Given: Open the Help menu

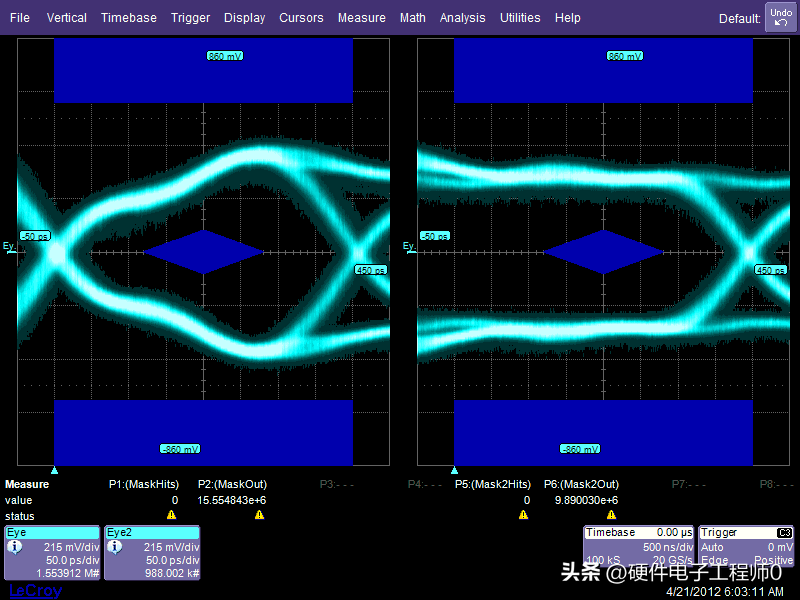Looking at the screenshot, I should 567,18.
